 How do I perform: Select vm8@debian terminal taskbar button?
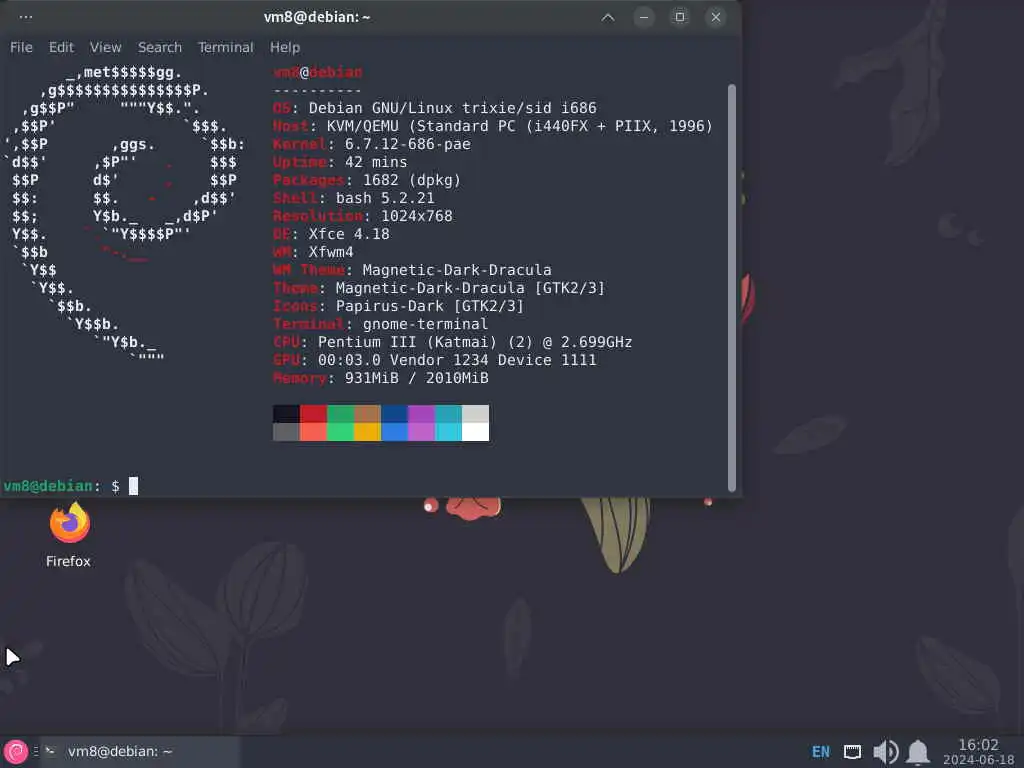point(141,752)
